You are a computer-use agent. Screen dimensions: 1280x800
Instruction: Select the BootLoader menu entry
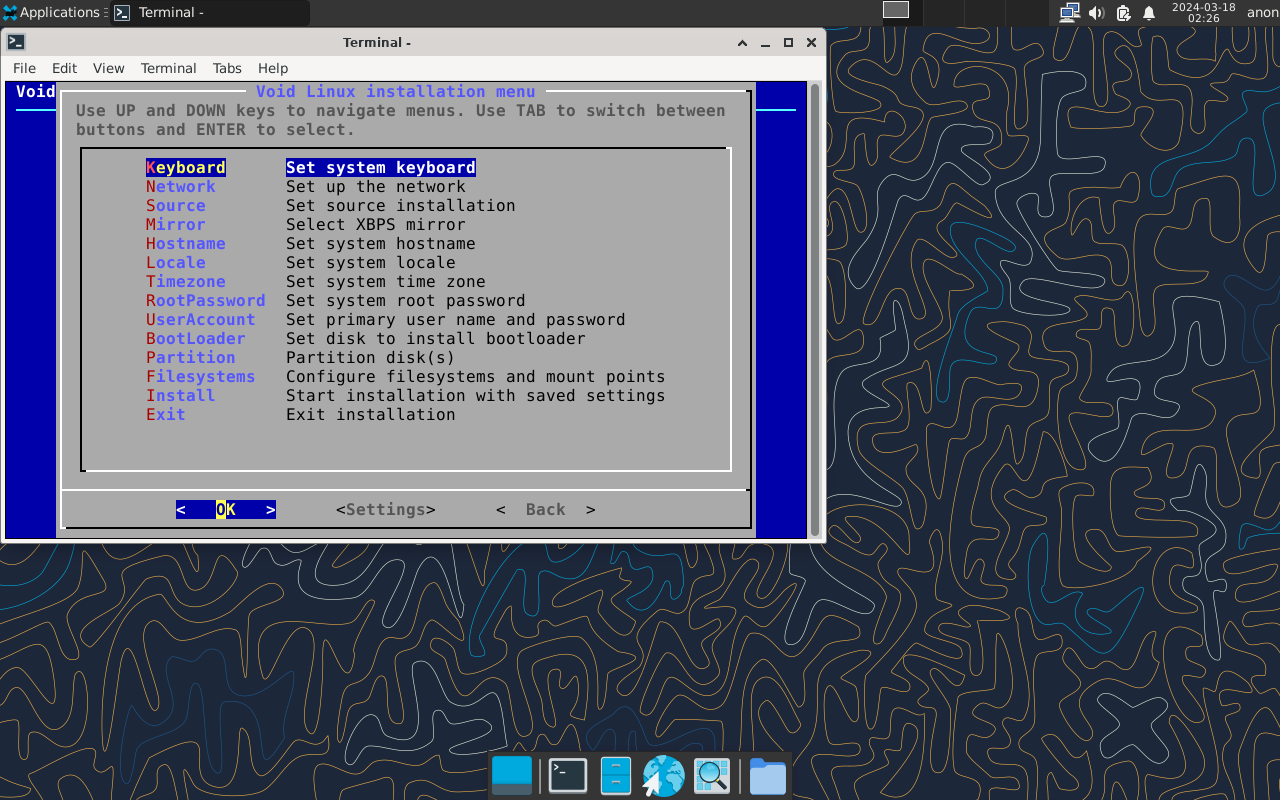click(x=196, y=338)
